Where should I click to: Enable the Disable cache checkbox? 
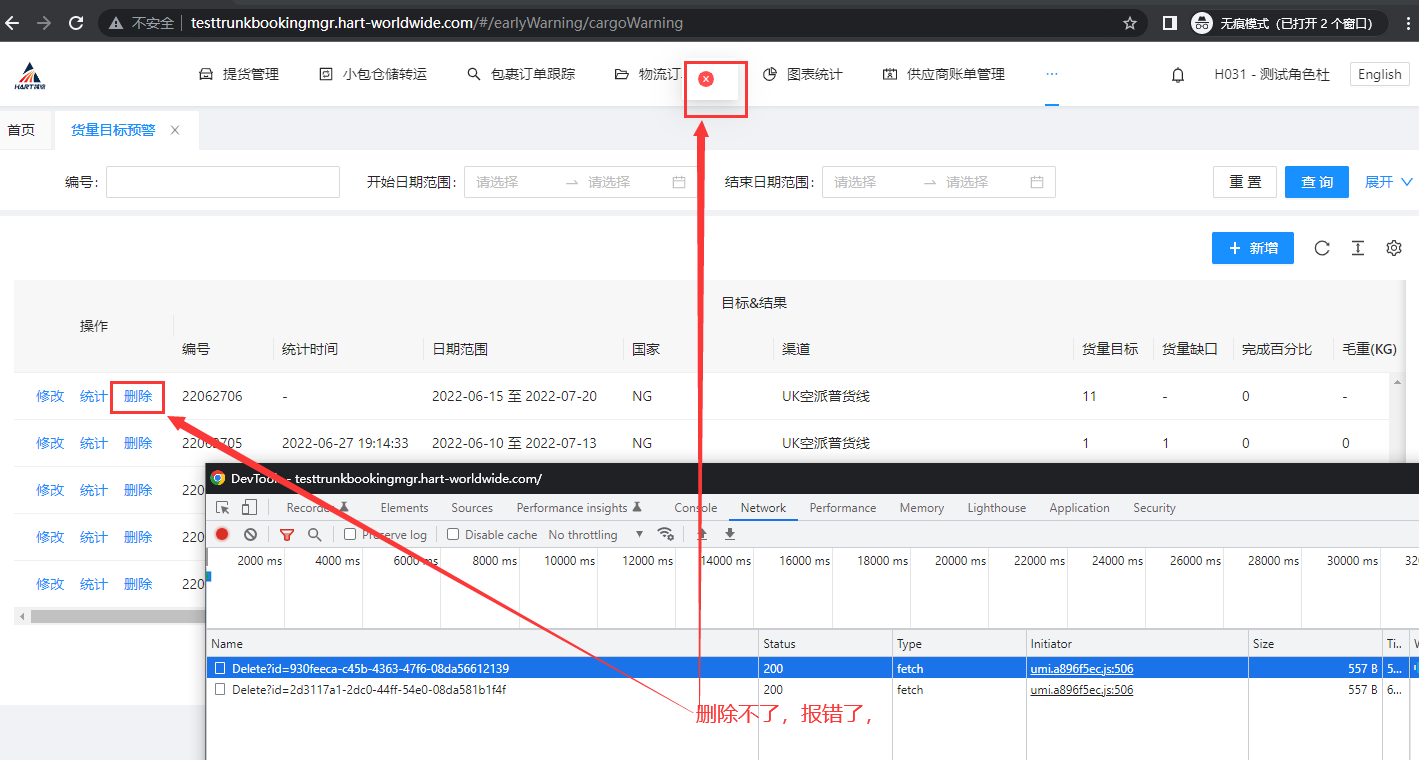coord(453,535)
